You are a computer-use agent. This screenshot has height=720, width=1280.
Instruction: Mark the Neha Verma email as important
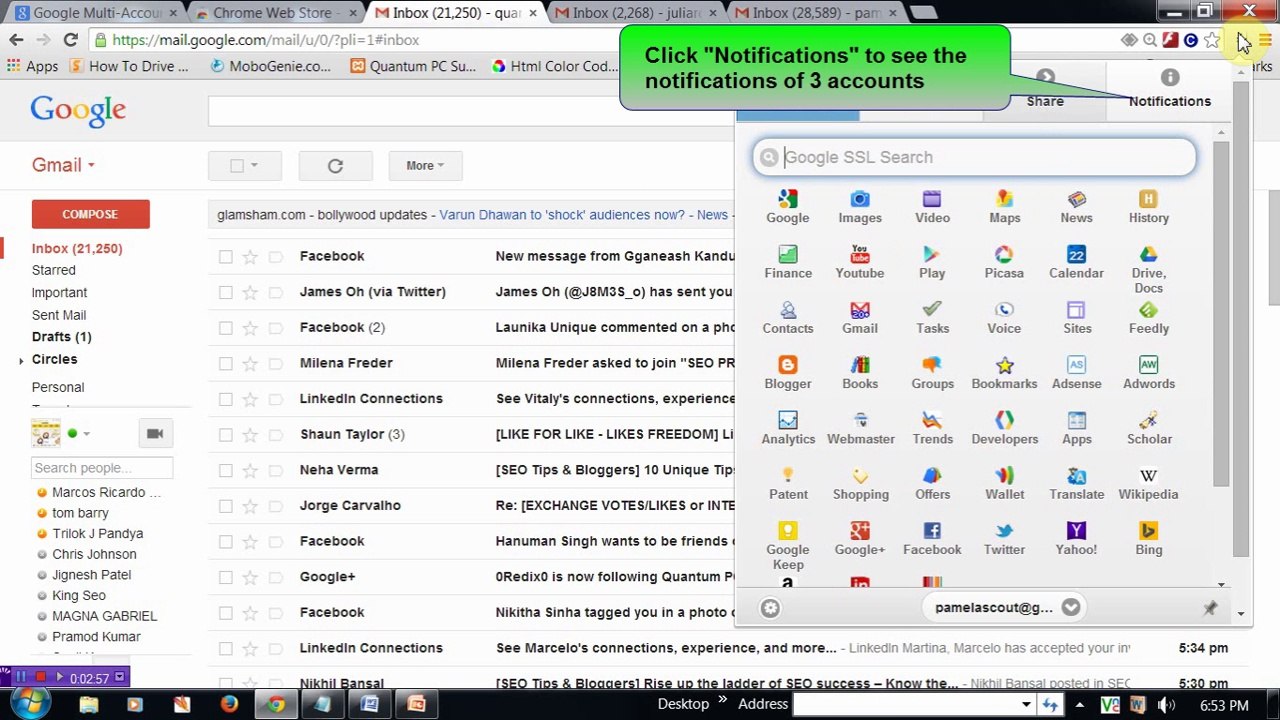pos(275,470)
